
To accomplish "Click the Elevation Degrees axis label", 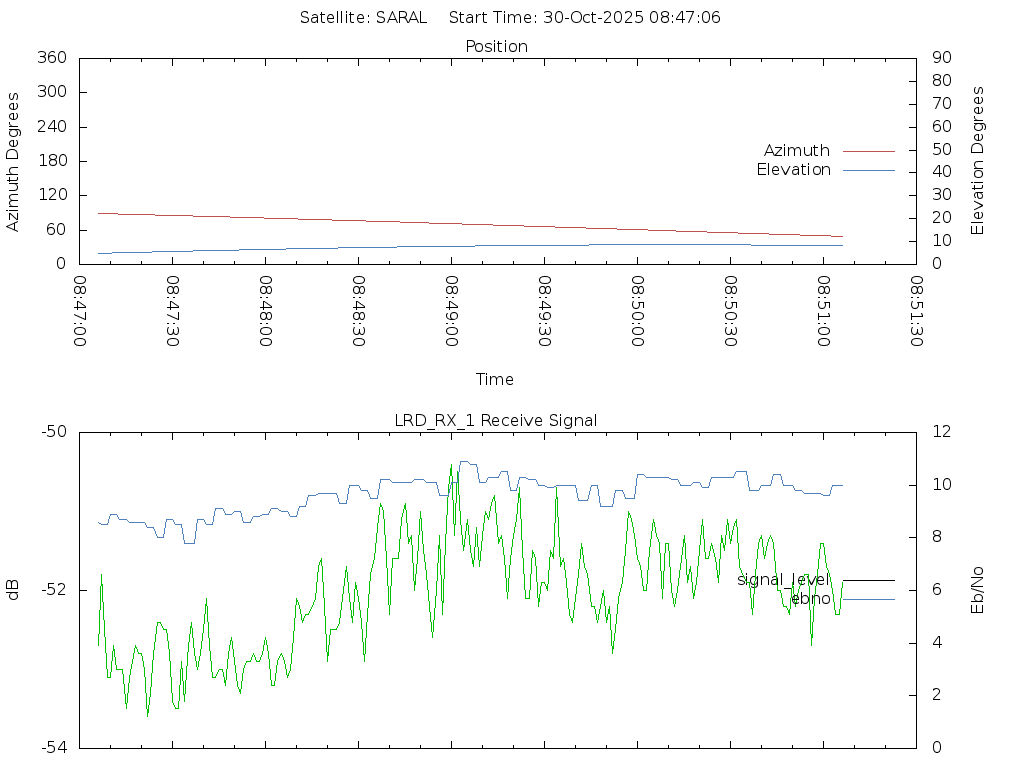I will click(978, 161).
